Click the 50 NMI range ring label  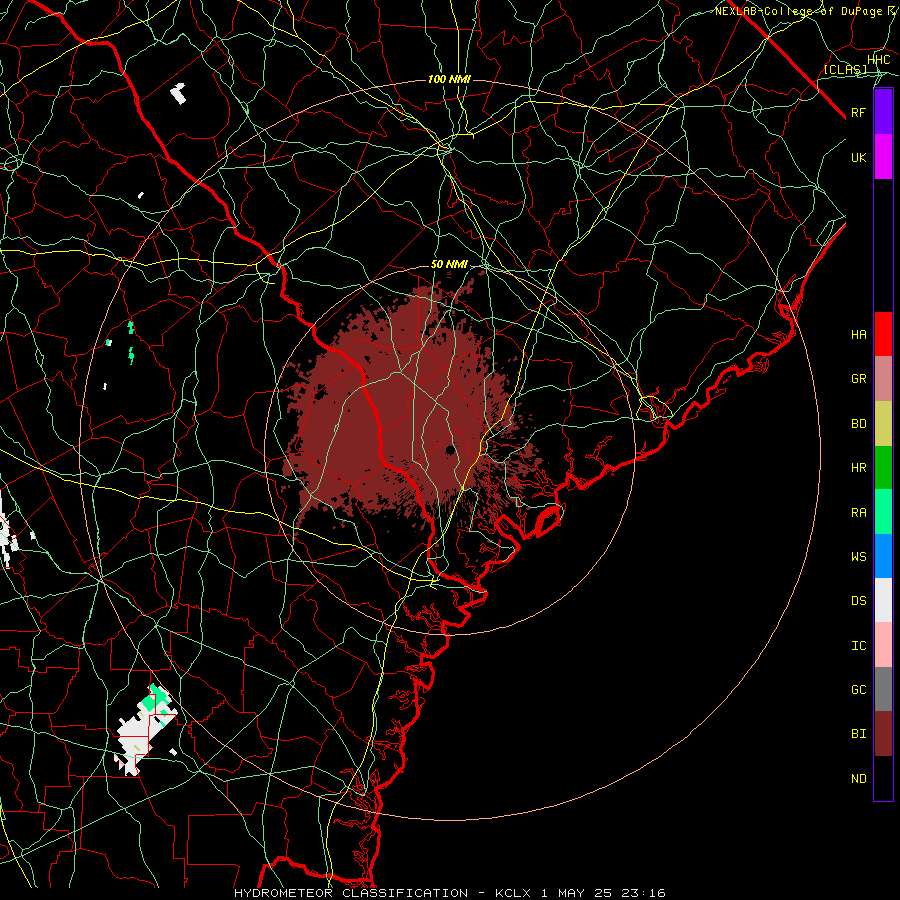[x=449, y=265]
